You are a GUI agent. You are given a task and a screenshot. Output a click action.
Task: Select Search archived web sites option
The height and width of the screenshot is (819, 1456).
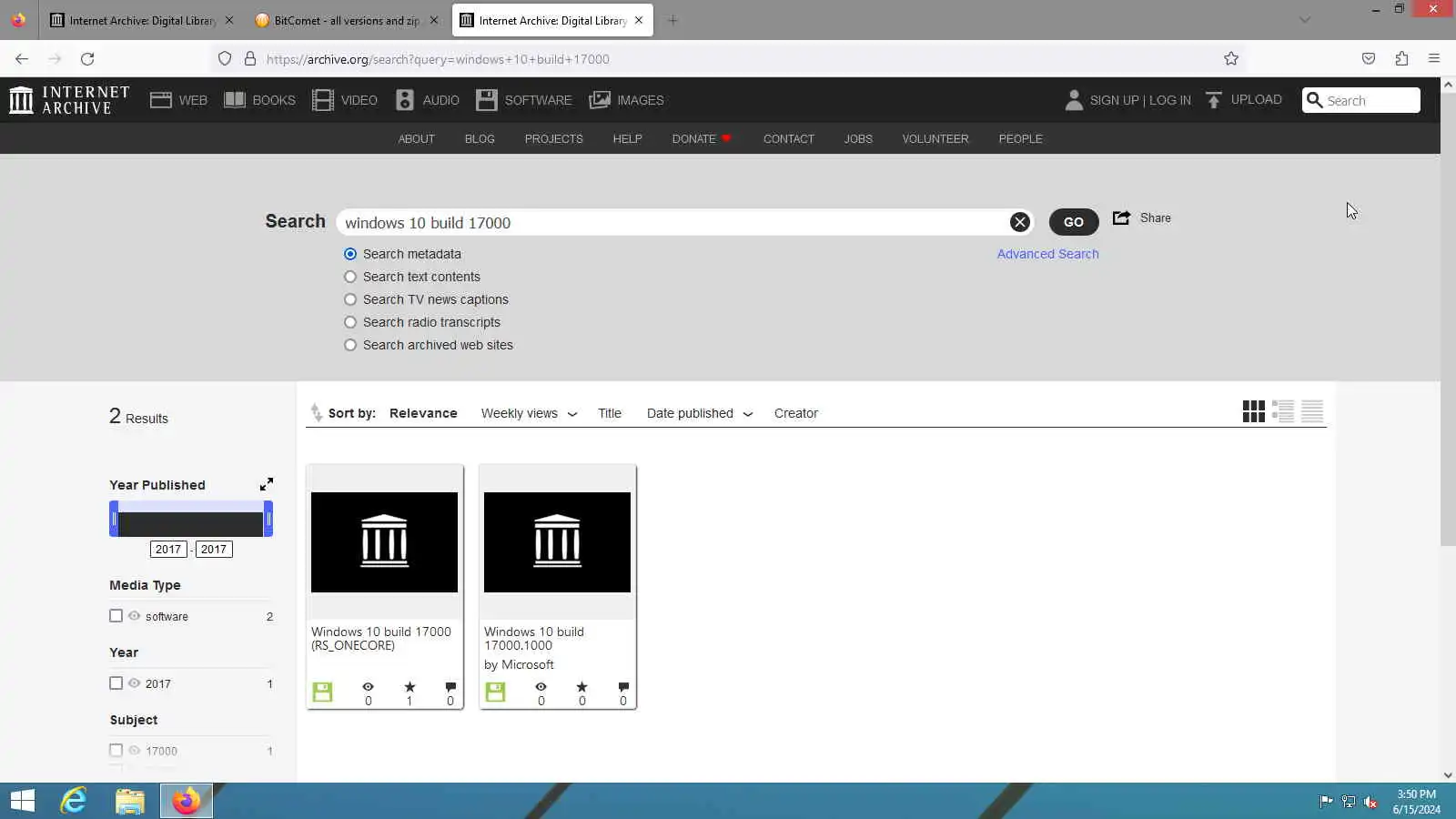[350, 345]
